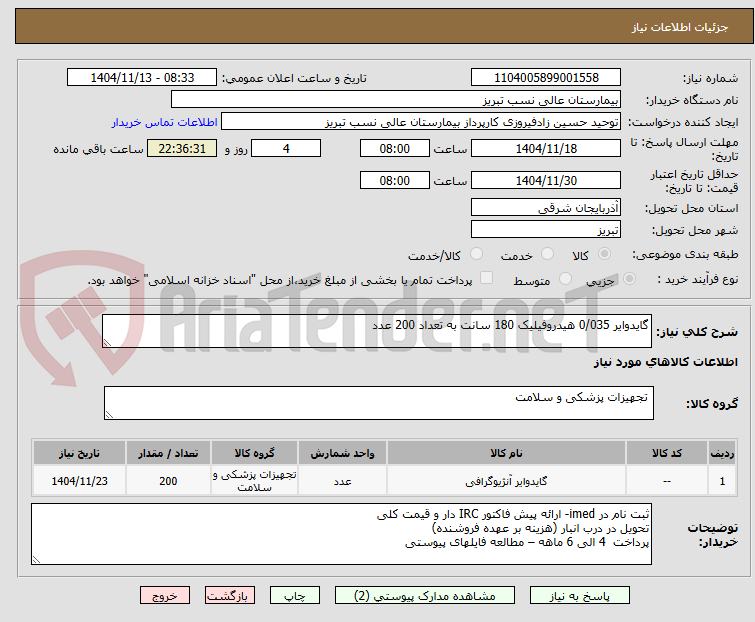Click the شماره نیاز field 1104005899001558

546,78
